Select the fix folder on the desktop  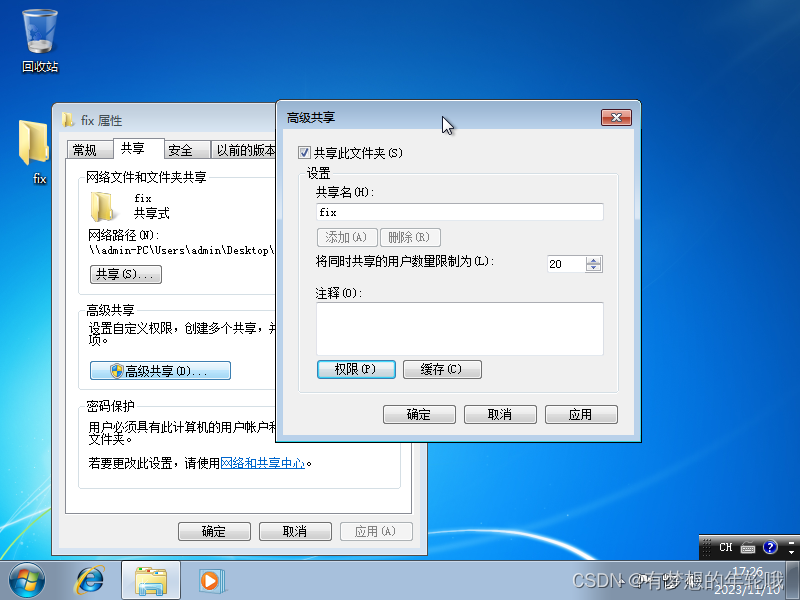pyautogui.click(x=36, y=152)
